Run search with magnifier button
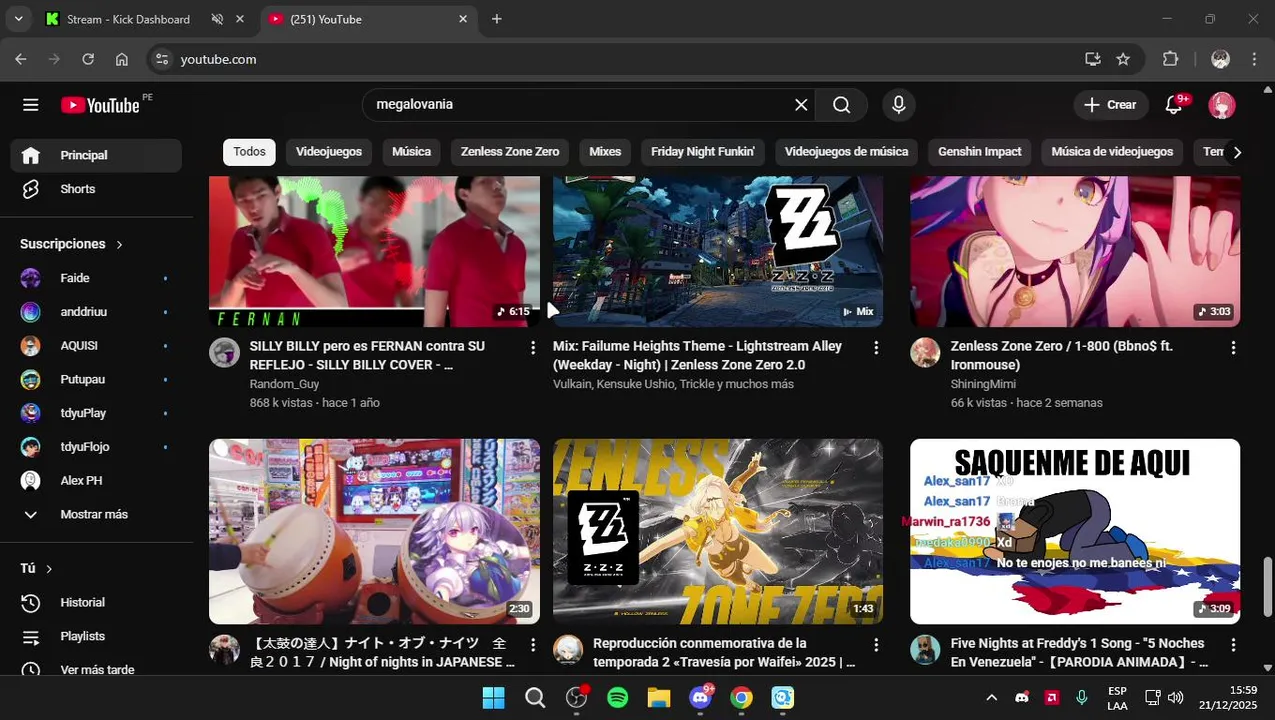Image resolution: width=1275 pixels, height=720 pixels. click(842, 105)
